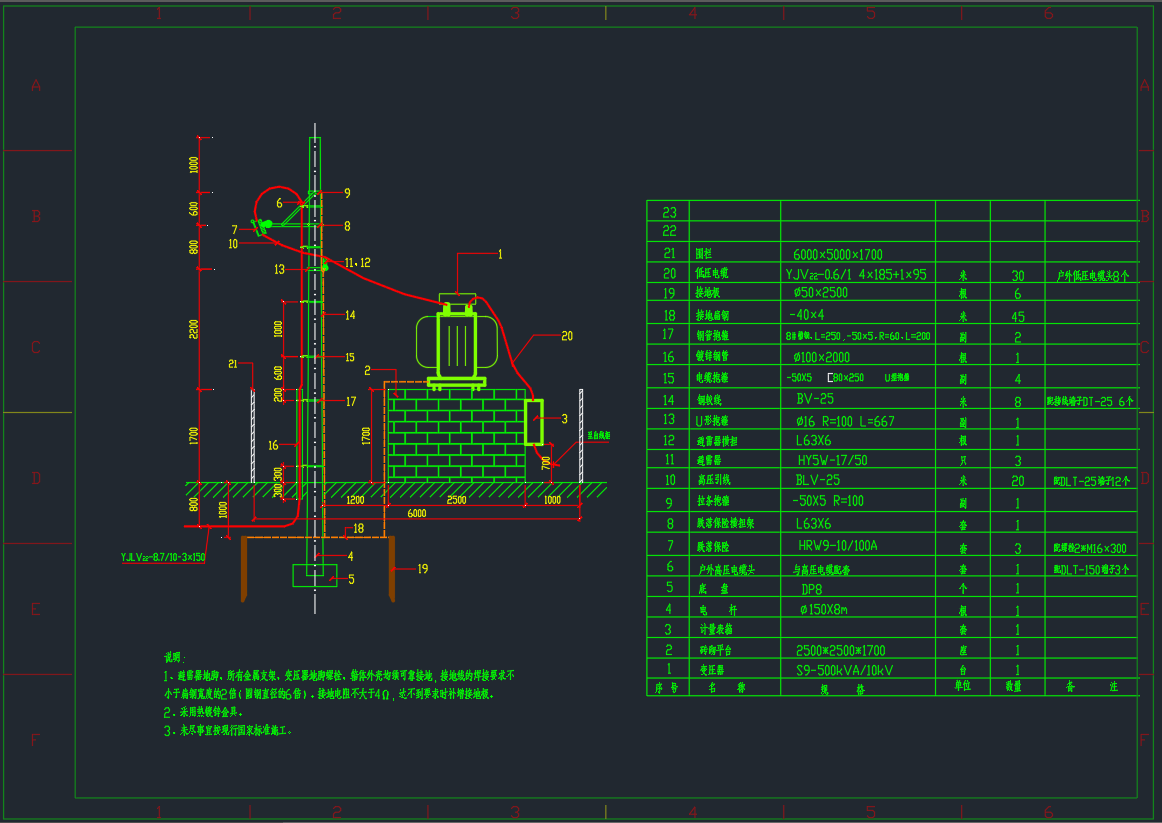Click the lightning arrester symbol near 11.12
Viewport: 1162px width, 823px height.
coord(325,266)
